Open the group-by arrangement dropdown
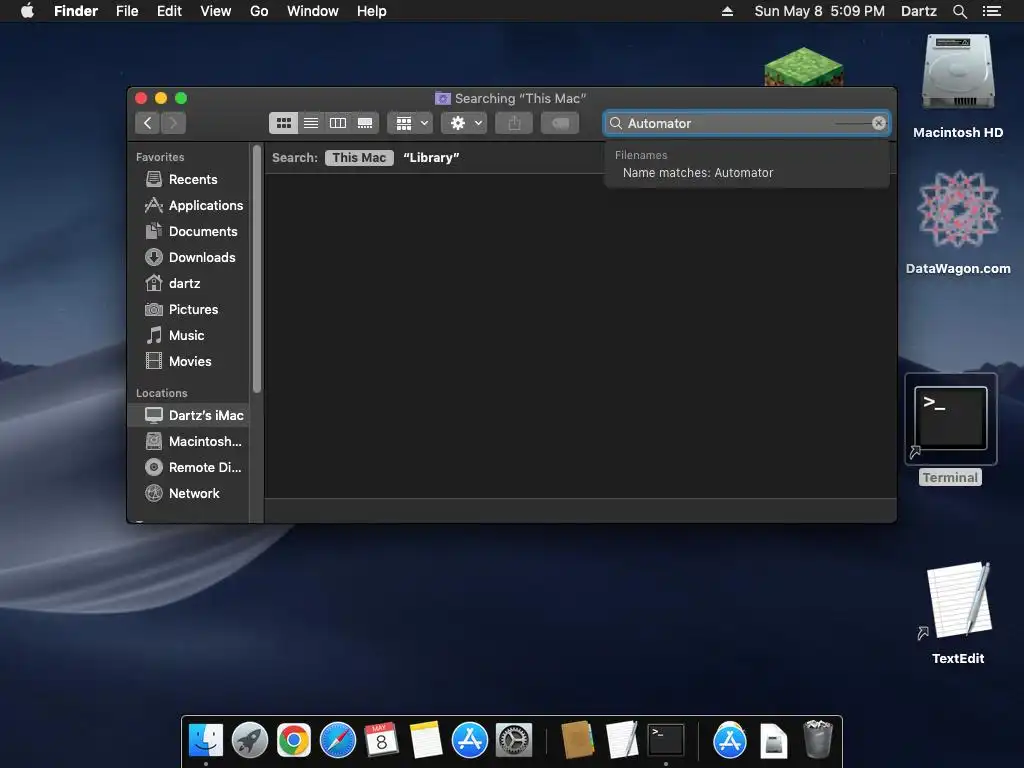This screenshot has width=1024, height=768. point(410,123)
